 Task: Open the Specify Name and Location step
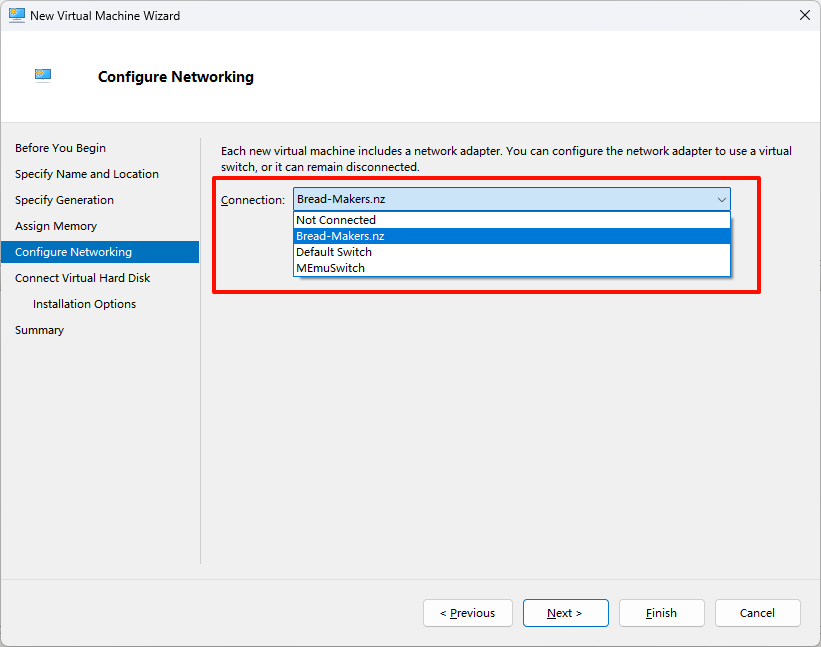click(x=86, y=174)
